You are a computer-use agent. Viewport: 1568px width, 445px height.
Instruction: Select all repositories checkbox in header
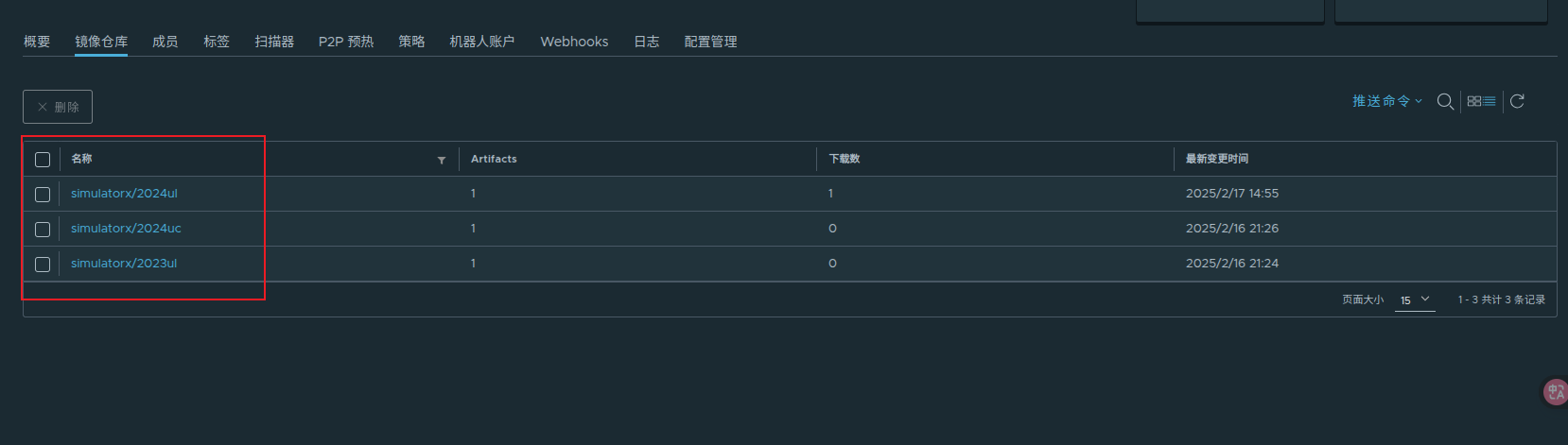click(x=43, y=160)
